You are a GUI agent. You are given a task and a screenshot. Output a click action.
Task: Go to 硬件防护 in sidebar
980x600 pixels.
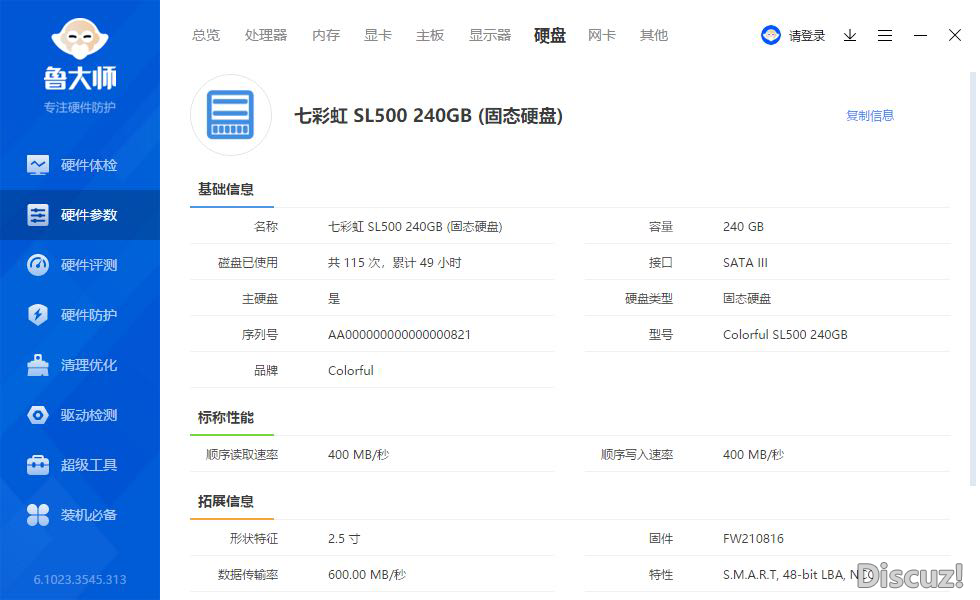[x=89, y=315]
